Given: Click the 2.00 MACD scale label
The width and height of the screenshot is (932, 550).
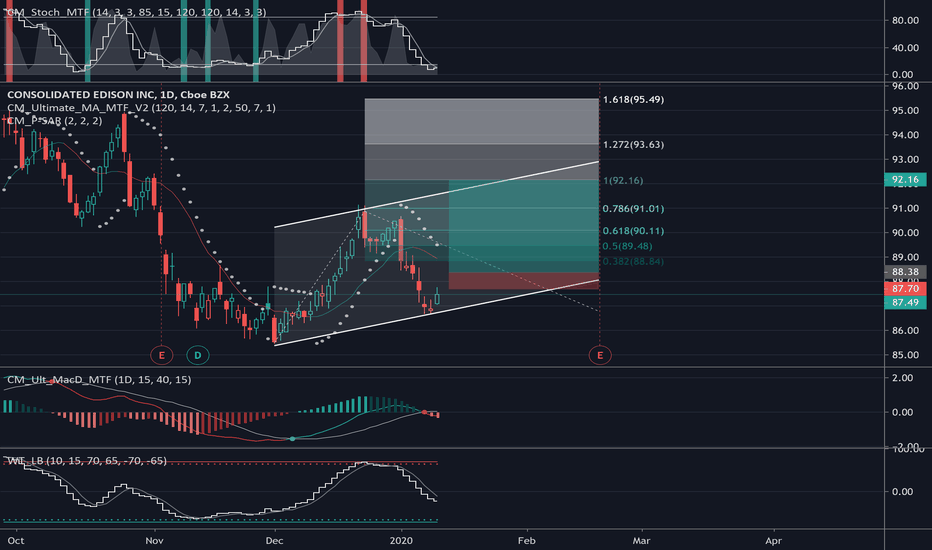Looking at the screenshot, I should coord(903,378).
